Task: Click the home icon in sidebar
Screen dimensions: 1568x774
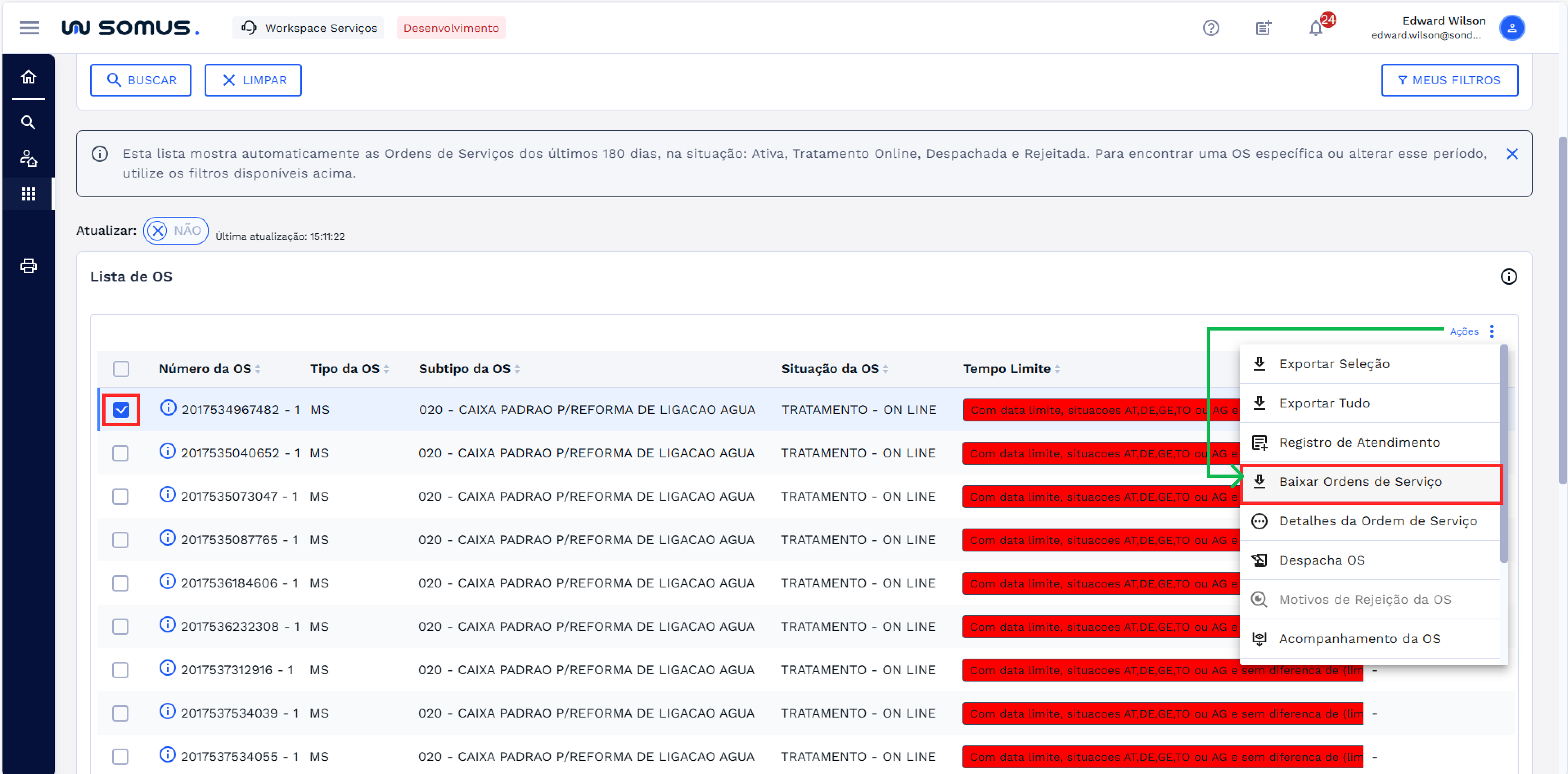Action: pyautogui.click(x=29, y=77)
